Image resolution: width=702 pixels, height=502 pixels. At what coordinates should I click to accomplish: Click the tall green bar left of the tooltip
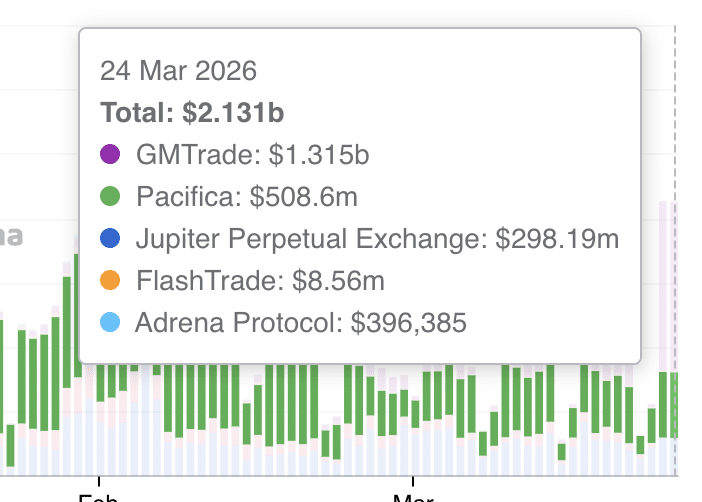coord(67,330)
